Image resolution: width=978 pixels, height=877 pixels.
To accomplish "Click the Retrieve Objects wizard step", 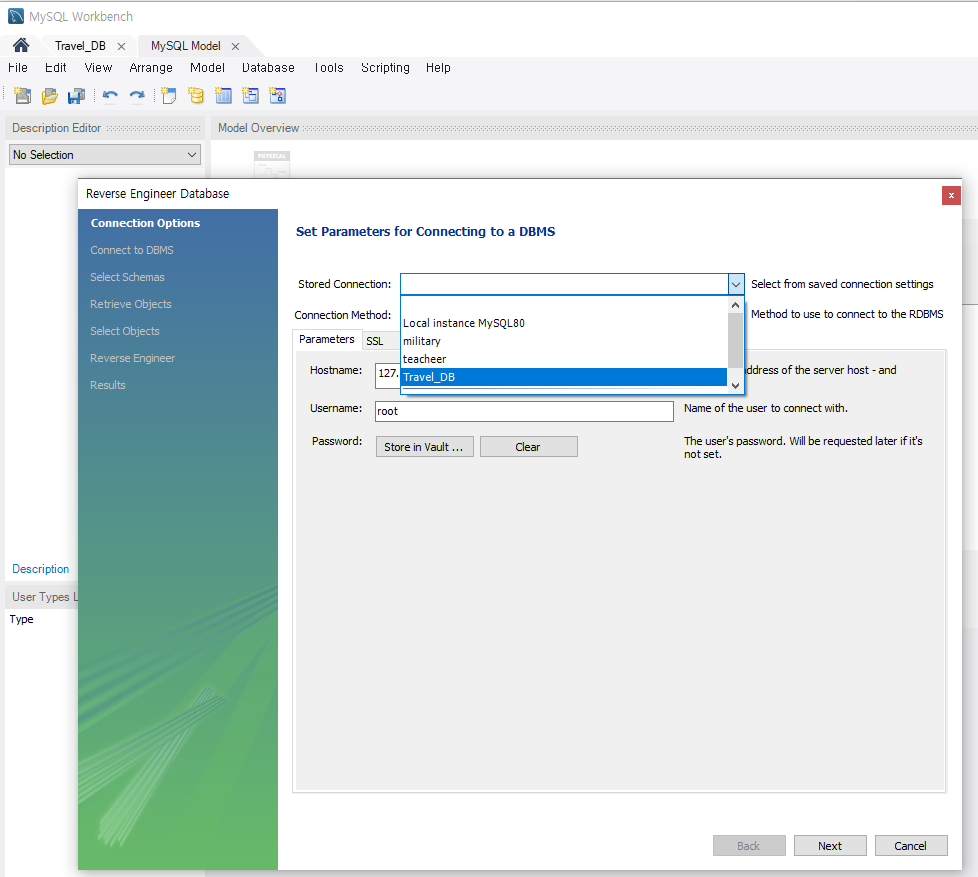I will click(x=130, y=304).
